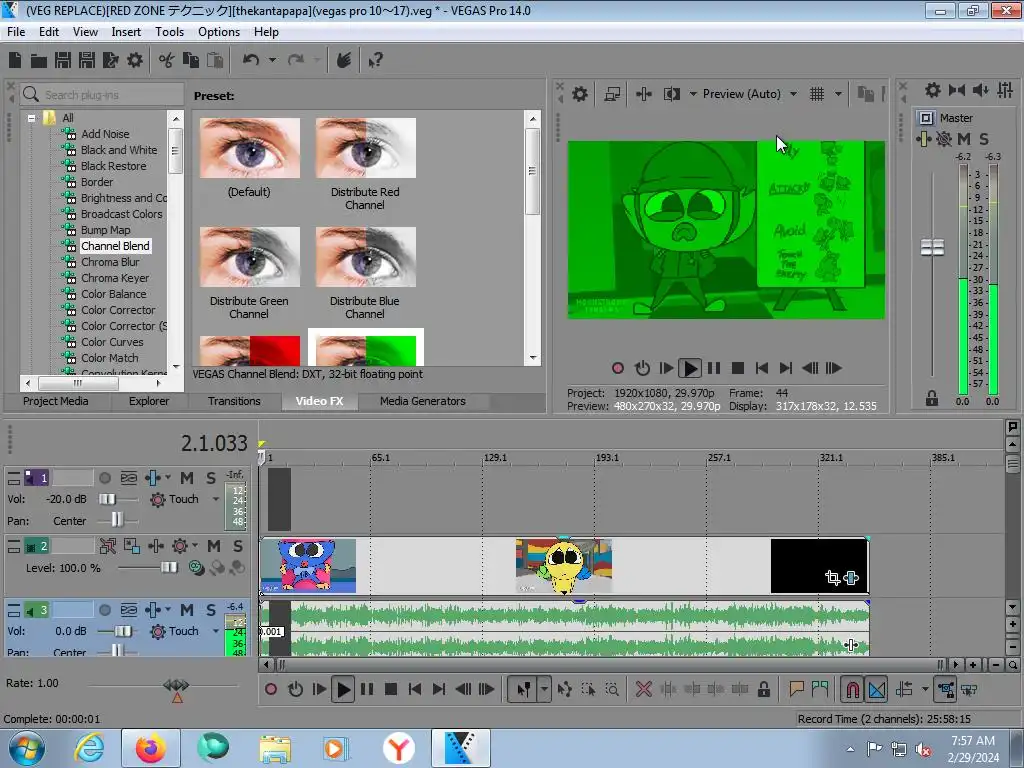1024x768 pixels.
Task: Click the Lock Event padlock icon
Action: [x=763, y=690]
